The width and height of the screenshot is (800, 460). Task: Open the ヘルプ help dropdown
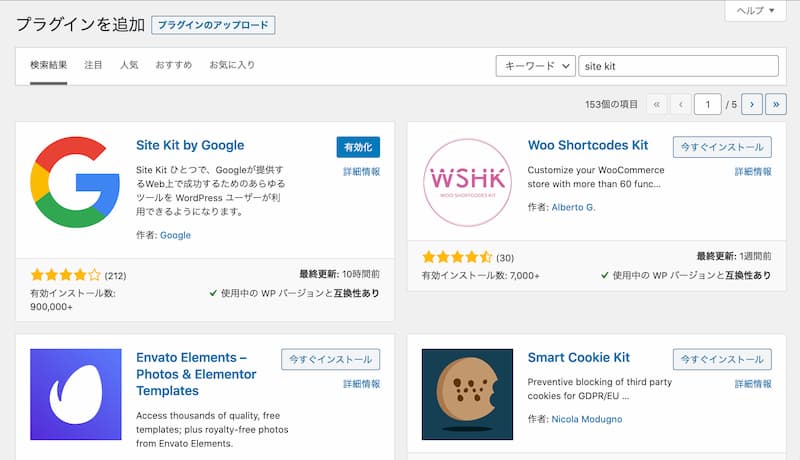point(755,11)
